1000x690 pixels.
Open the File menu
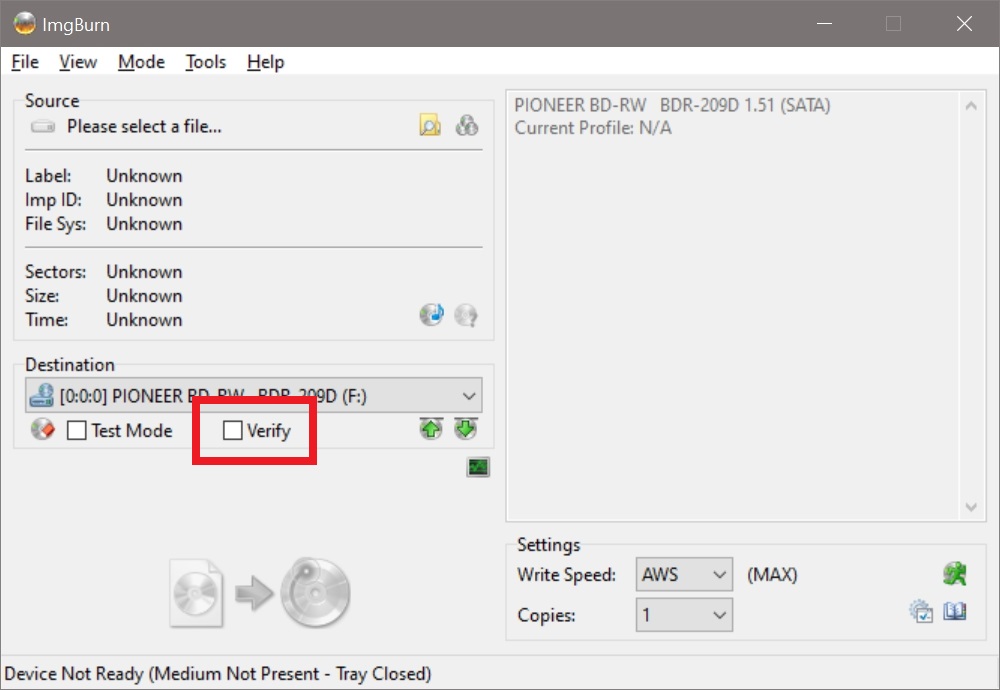coord(25,62)
